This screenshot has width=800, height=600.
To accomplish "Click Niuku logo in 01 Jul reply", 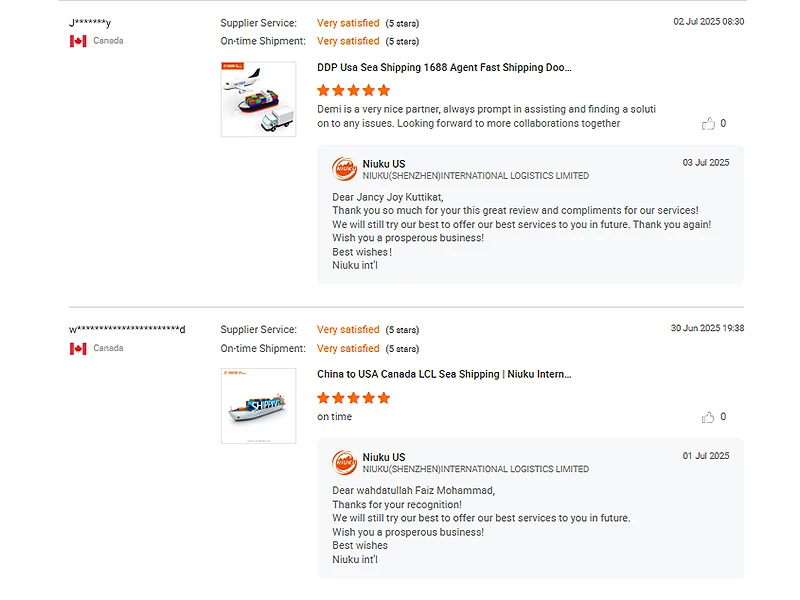I will tap(344, 462).
